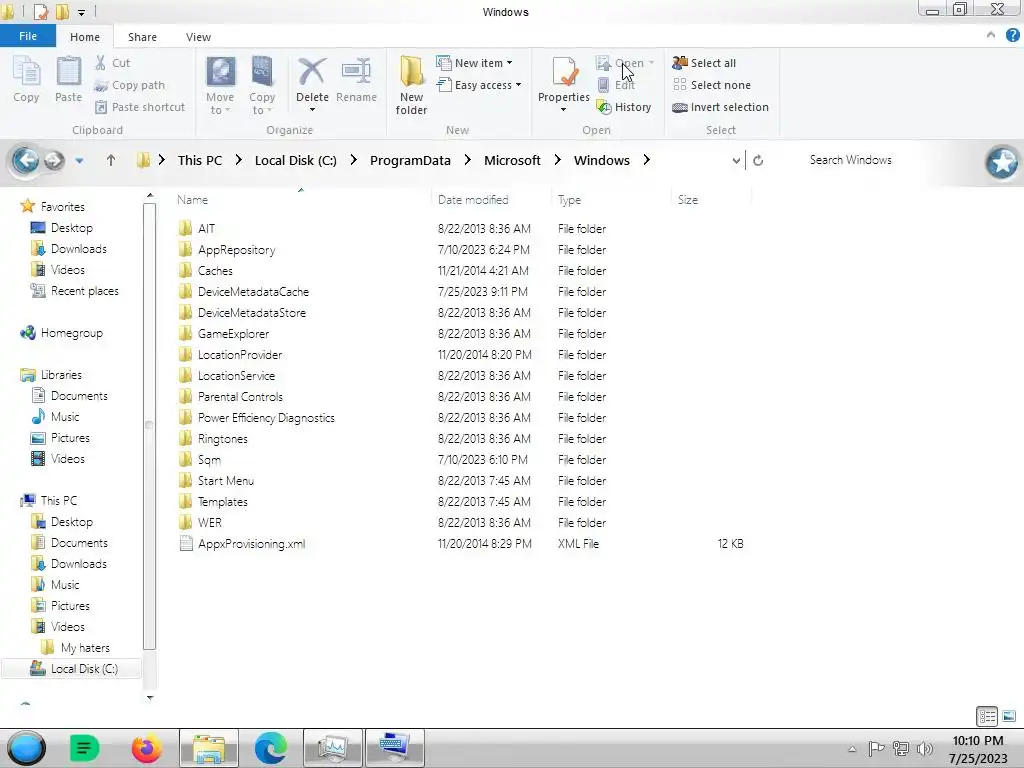Viewport: 1024px width, 768px height.
Task: Click Microsoft breadcrumb in address bar
Action: click(512, 160)
